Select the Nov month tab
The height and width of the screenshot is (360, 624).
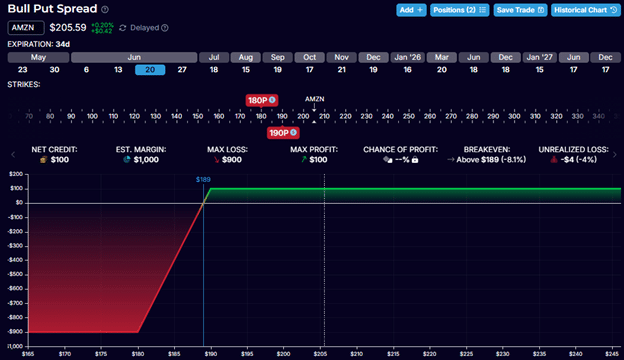point(341,57)
